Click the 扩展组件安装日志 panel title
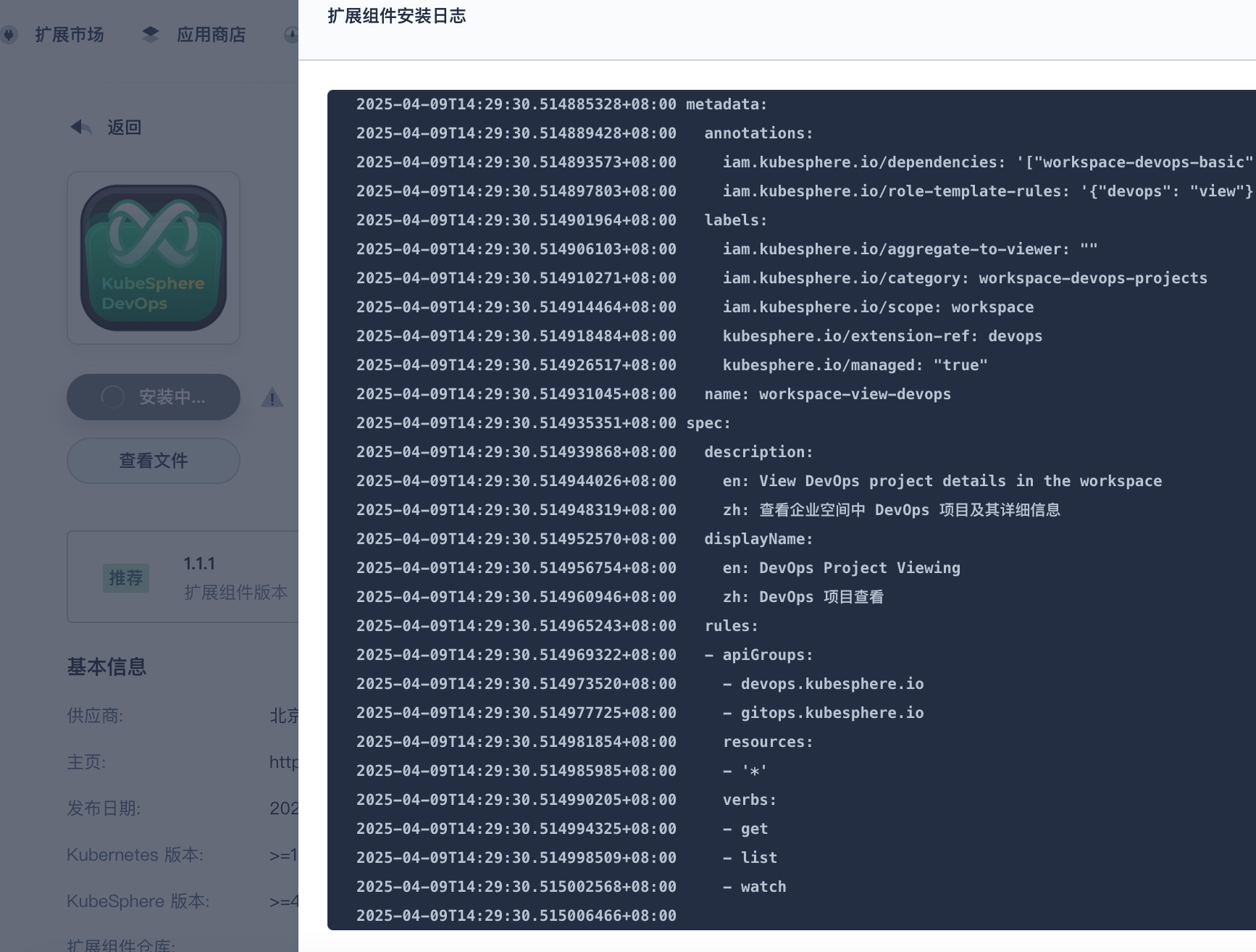The image size is (1256, 952). coord(397,16)
